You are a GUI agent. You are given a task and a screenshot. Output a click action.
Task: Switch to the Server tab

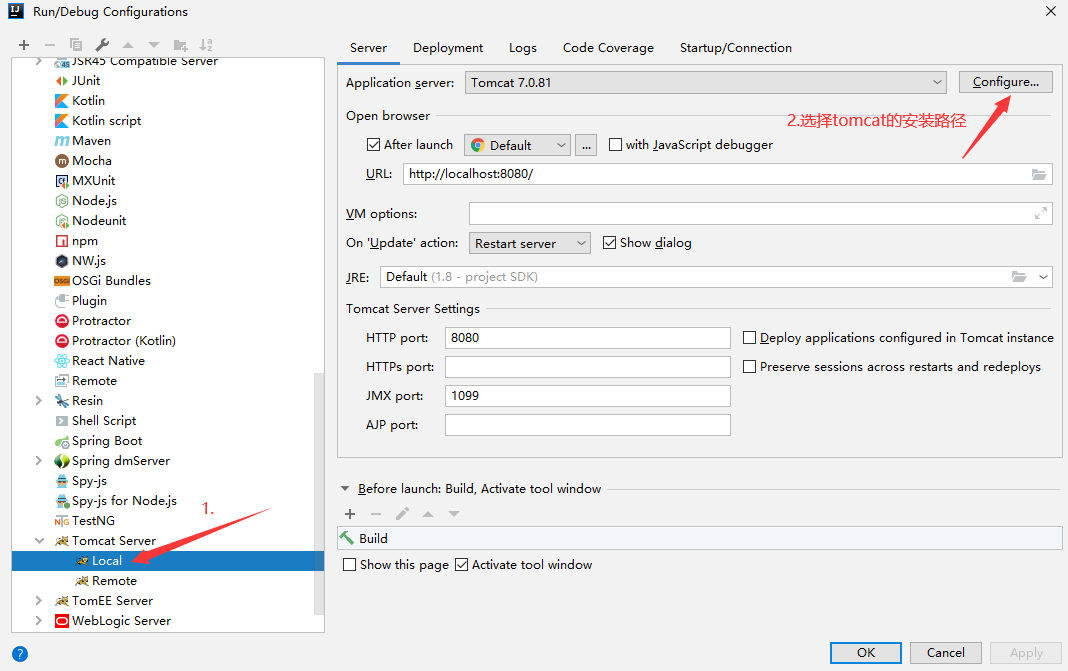point(368,48)
